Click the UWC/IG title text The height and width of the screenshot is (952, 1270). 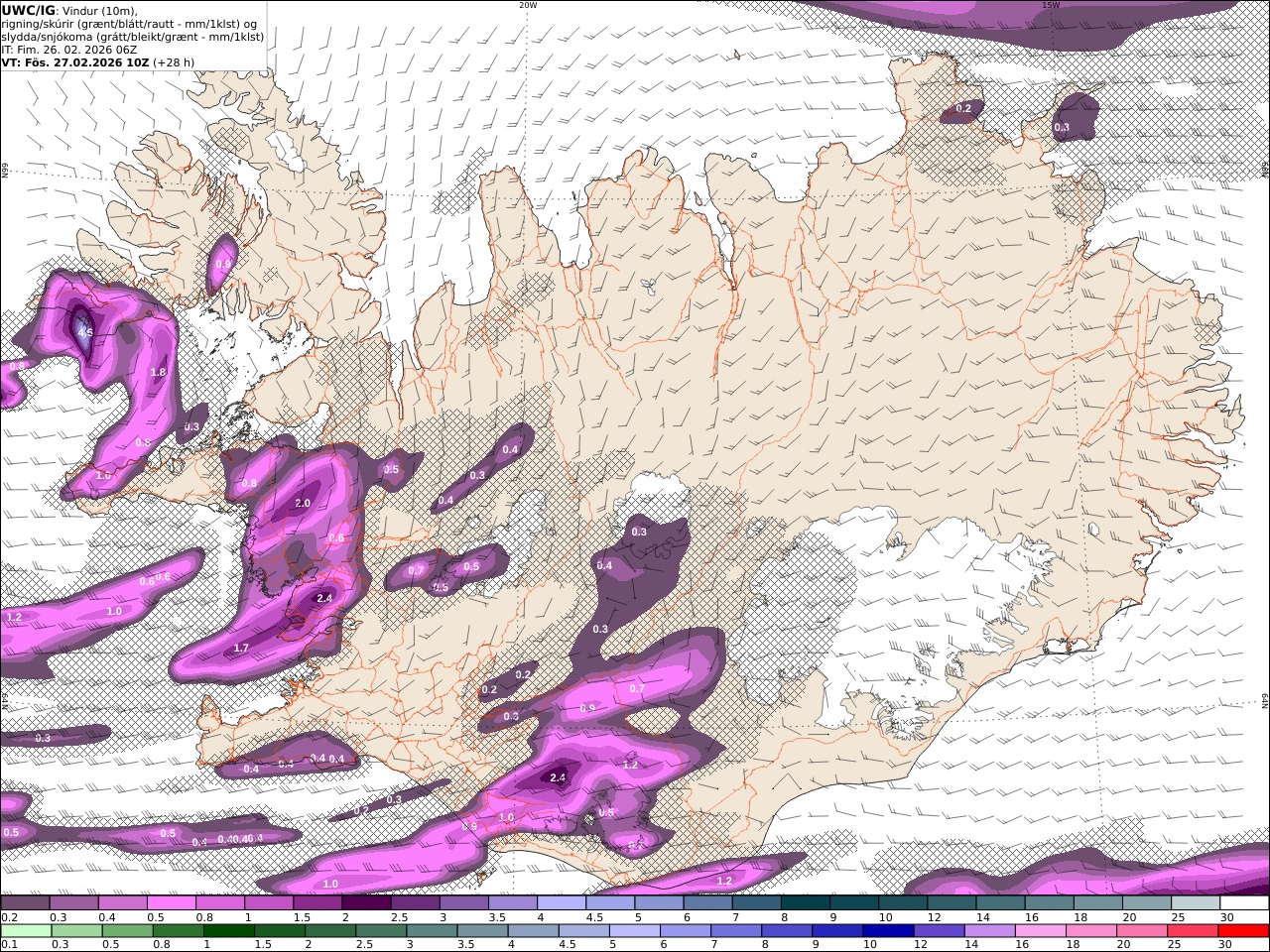(x=28, y=10)
